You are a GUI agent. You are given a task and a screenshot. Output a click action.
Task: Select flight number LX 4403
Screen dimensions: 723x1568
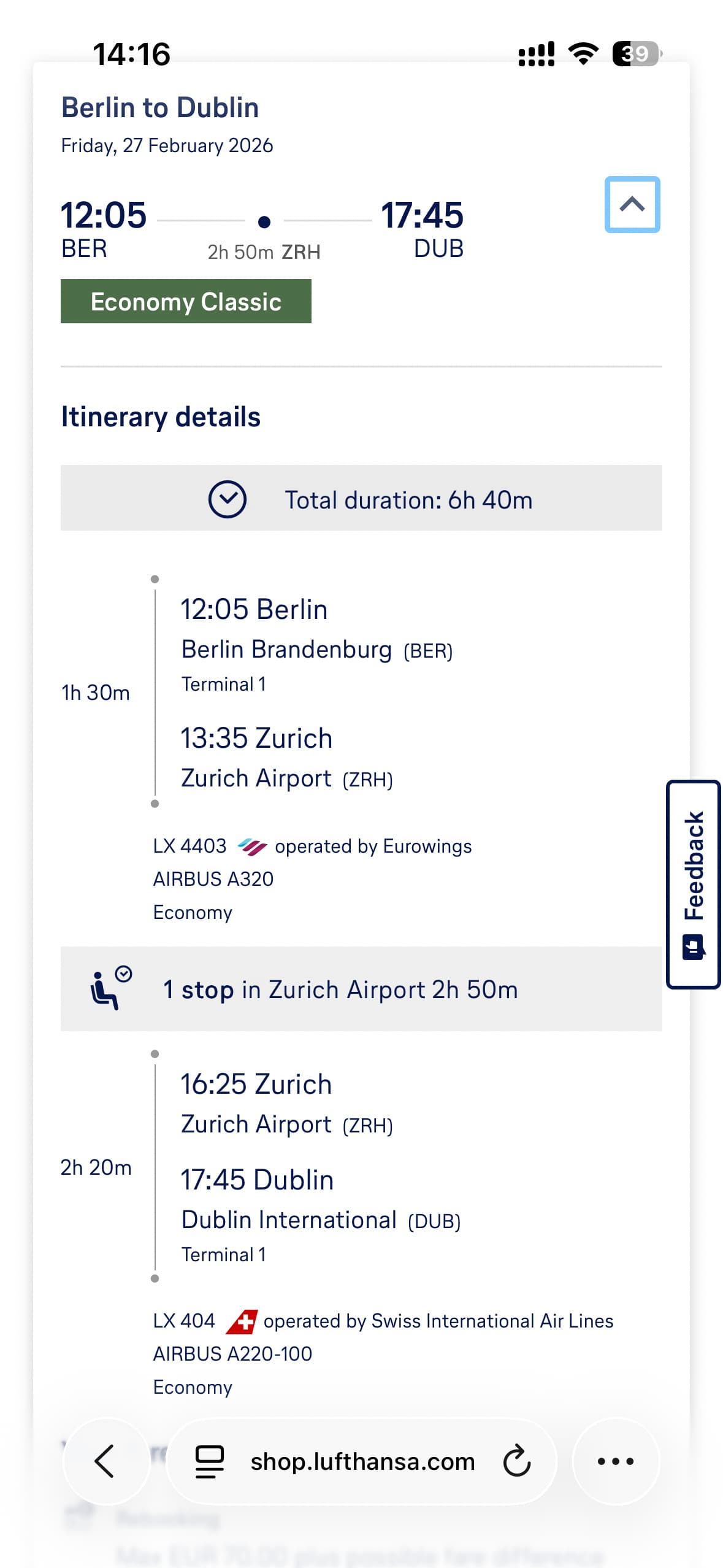(x=189, y=847)
